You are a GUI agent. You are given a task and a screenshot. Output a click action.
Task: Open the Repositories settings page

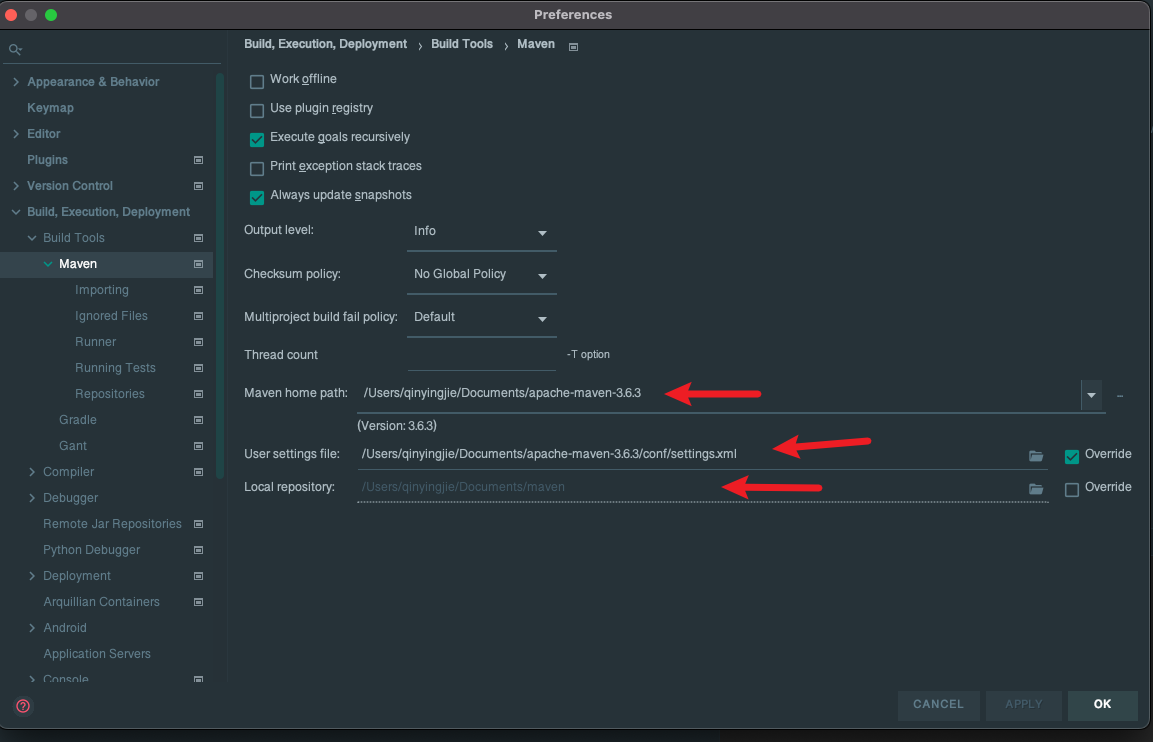(x=109, y=394)
